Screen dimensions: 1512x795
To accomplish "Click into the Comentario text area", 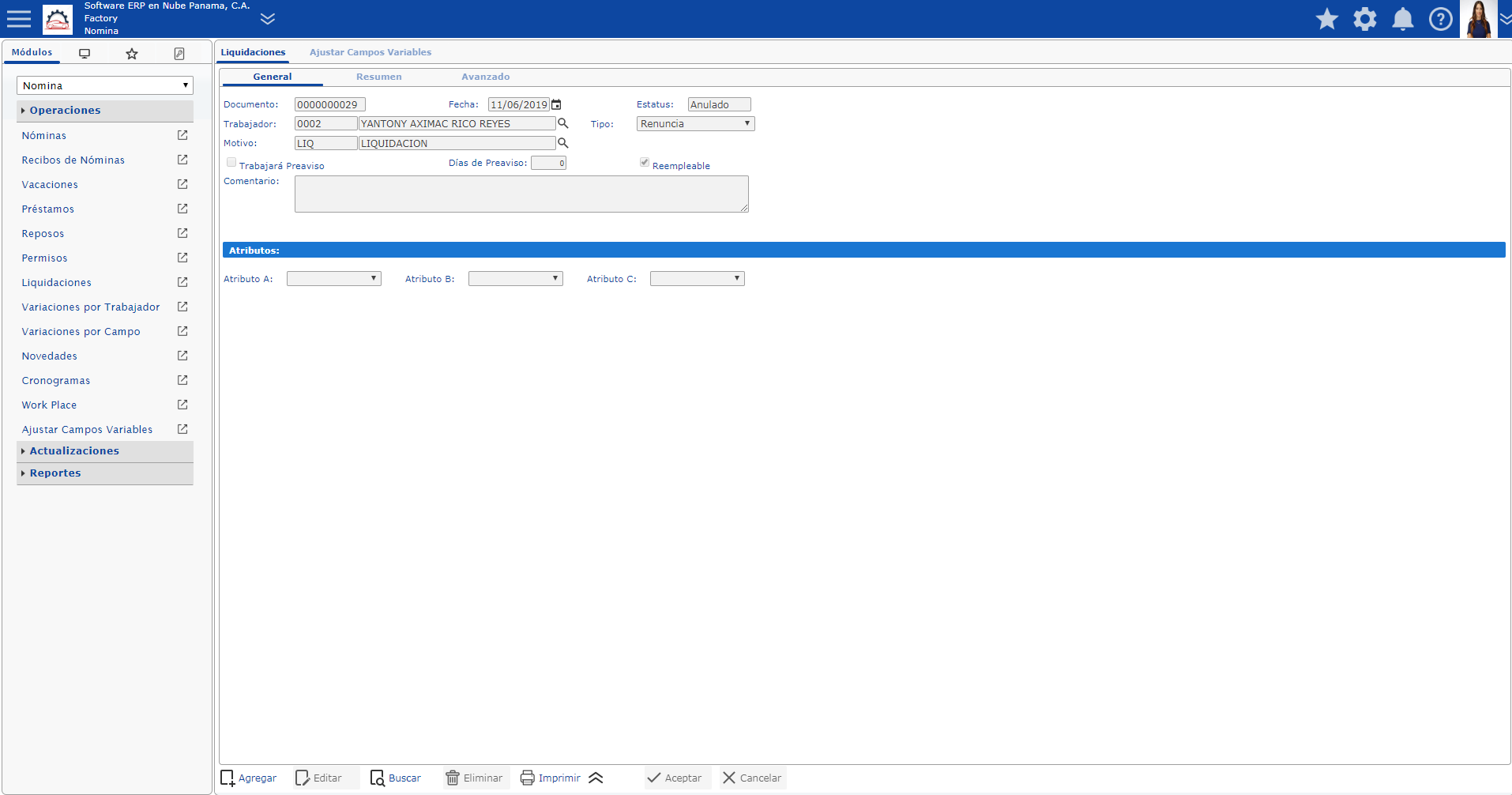I will tap(521, 194).
